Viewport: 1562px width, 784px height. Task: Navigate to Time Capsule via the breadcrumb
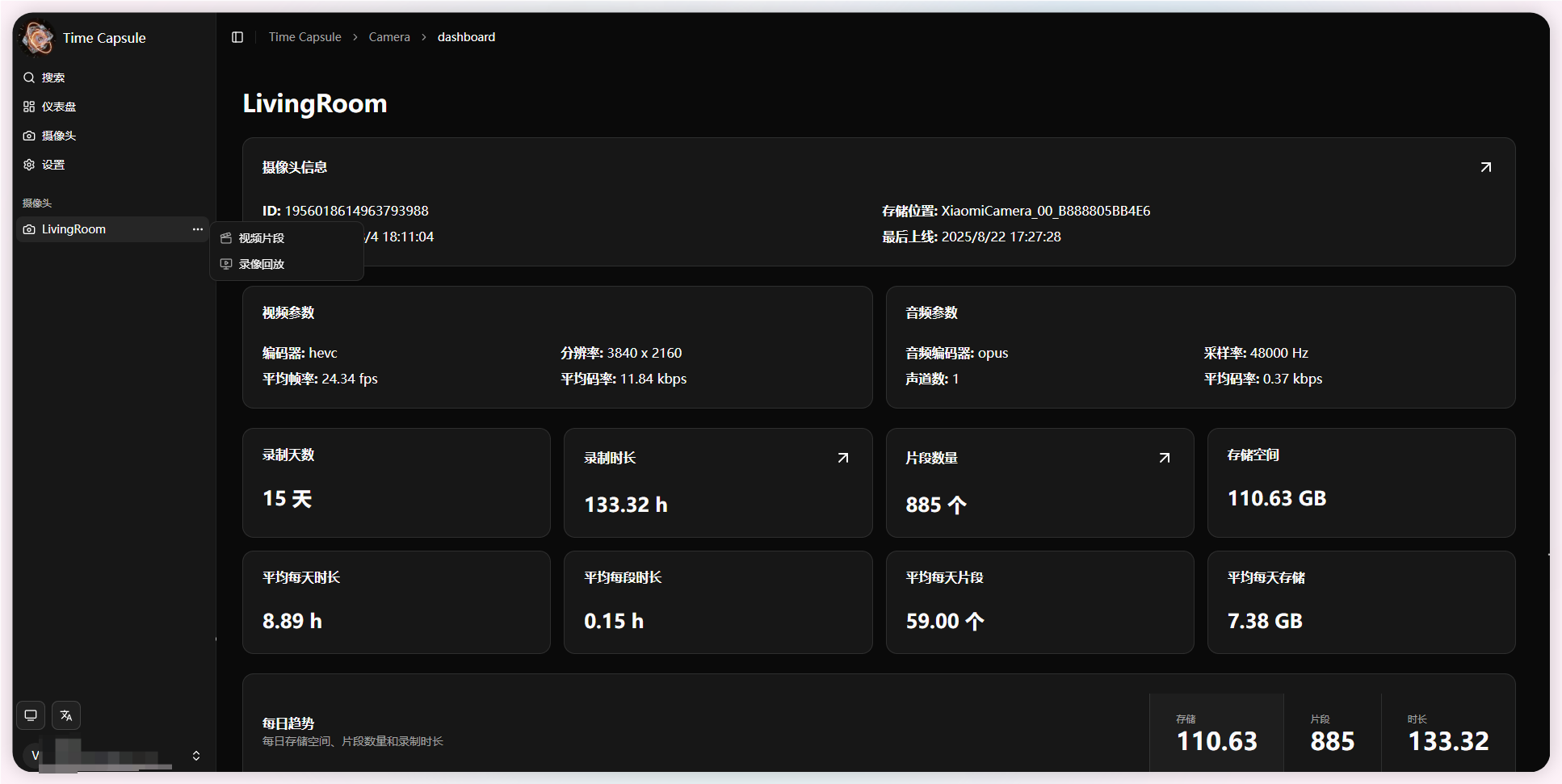304,36
